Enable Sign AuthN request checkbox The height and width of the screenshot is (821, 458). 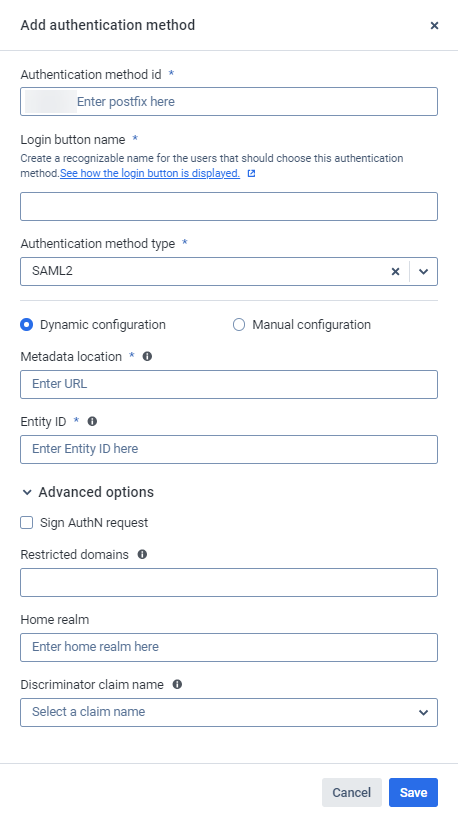pyautogui.click(x=27, y=523)
